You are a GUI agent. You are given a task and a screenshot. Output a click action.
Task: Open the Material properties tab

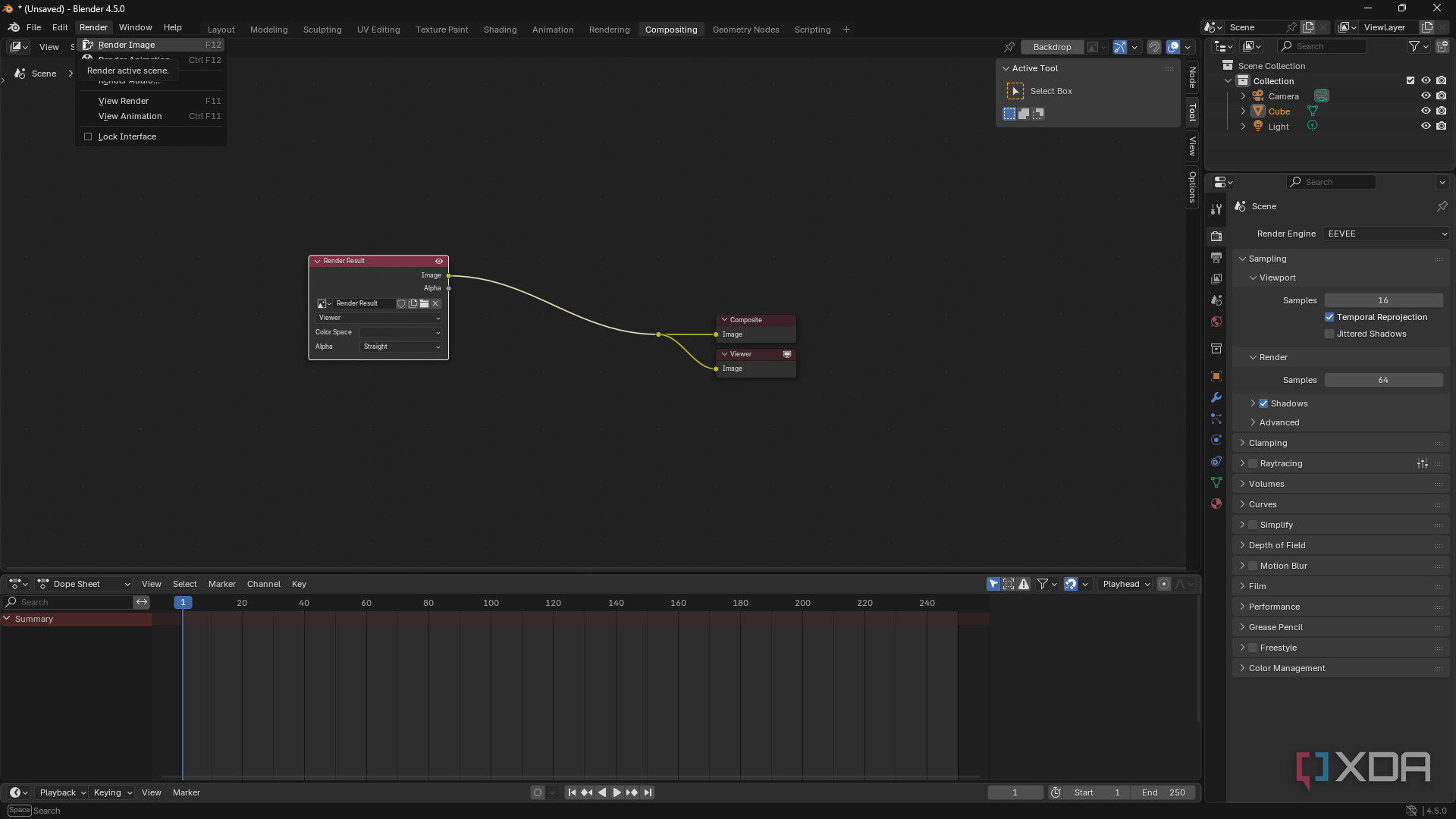pyautogui.click(x=1216, y=504)
